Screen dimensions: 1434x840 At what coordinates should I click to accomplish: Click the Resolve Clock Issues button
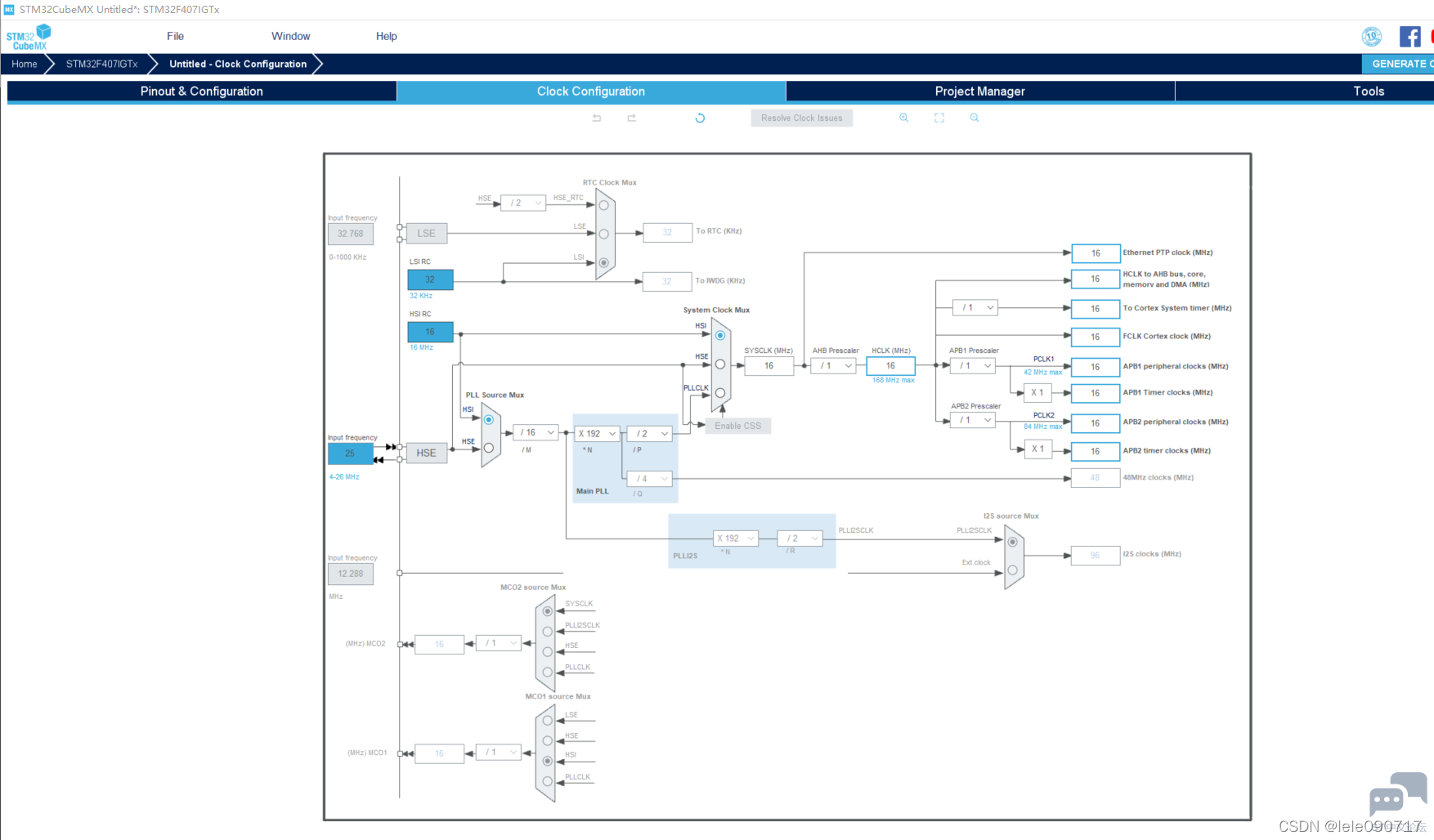point(802,118)
